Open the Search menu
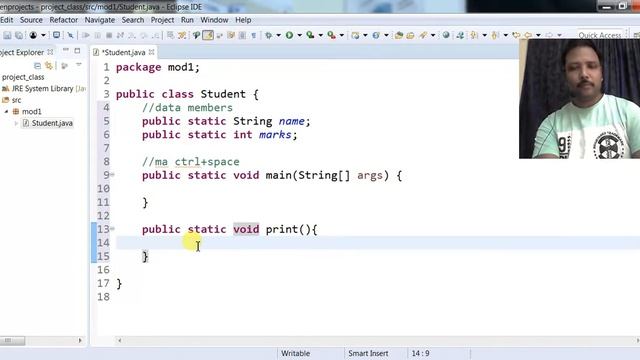The height and width of the screenshot is (360, 640). pyautogui.click(x=133, y=20)
